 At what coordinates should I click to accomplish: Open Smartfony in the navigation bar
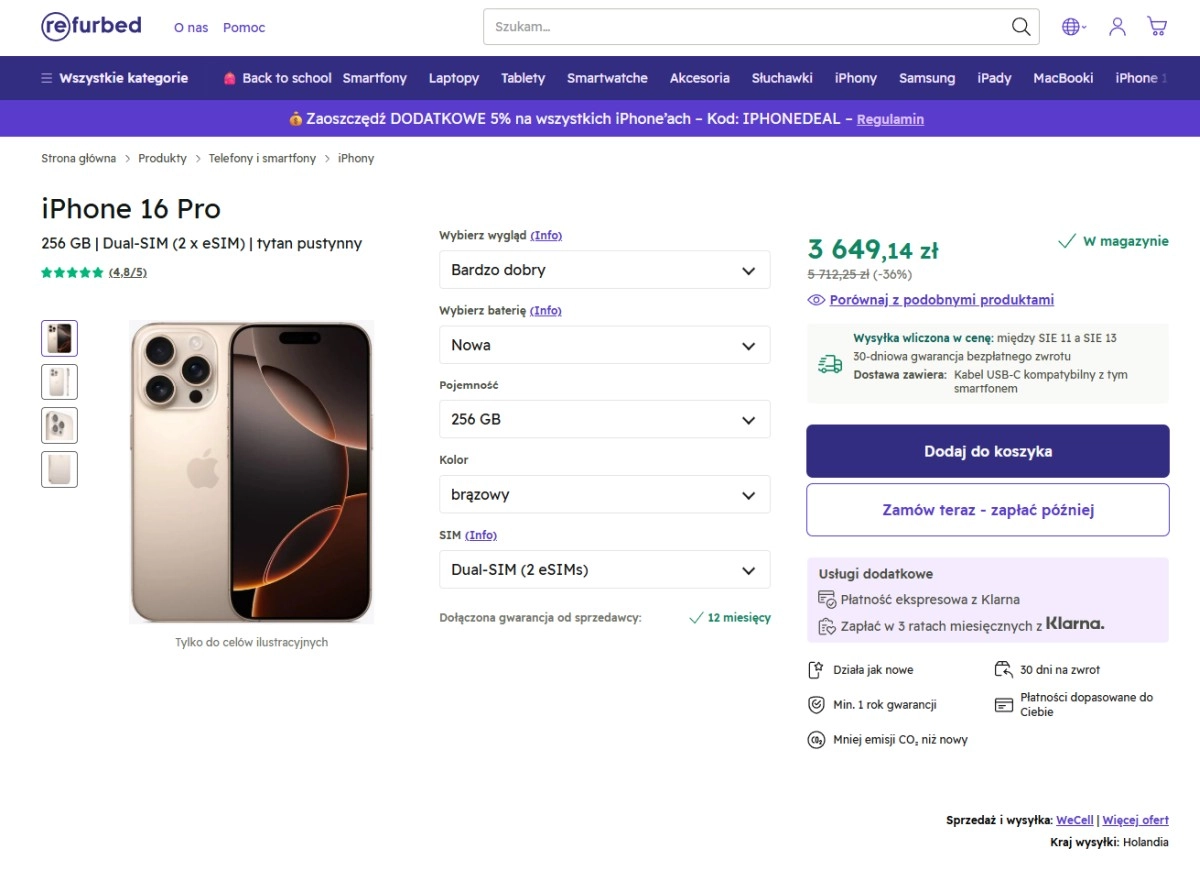click(x=375, y=78)
